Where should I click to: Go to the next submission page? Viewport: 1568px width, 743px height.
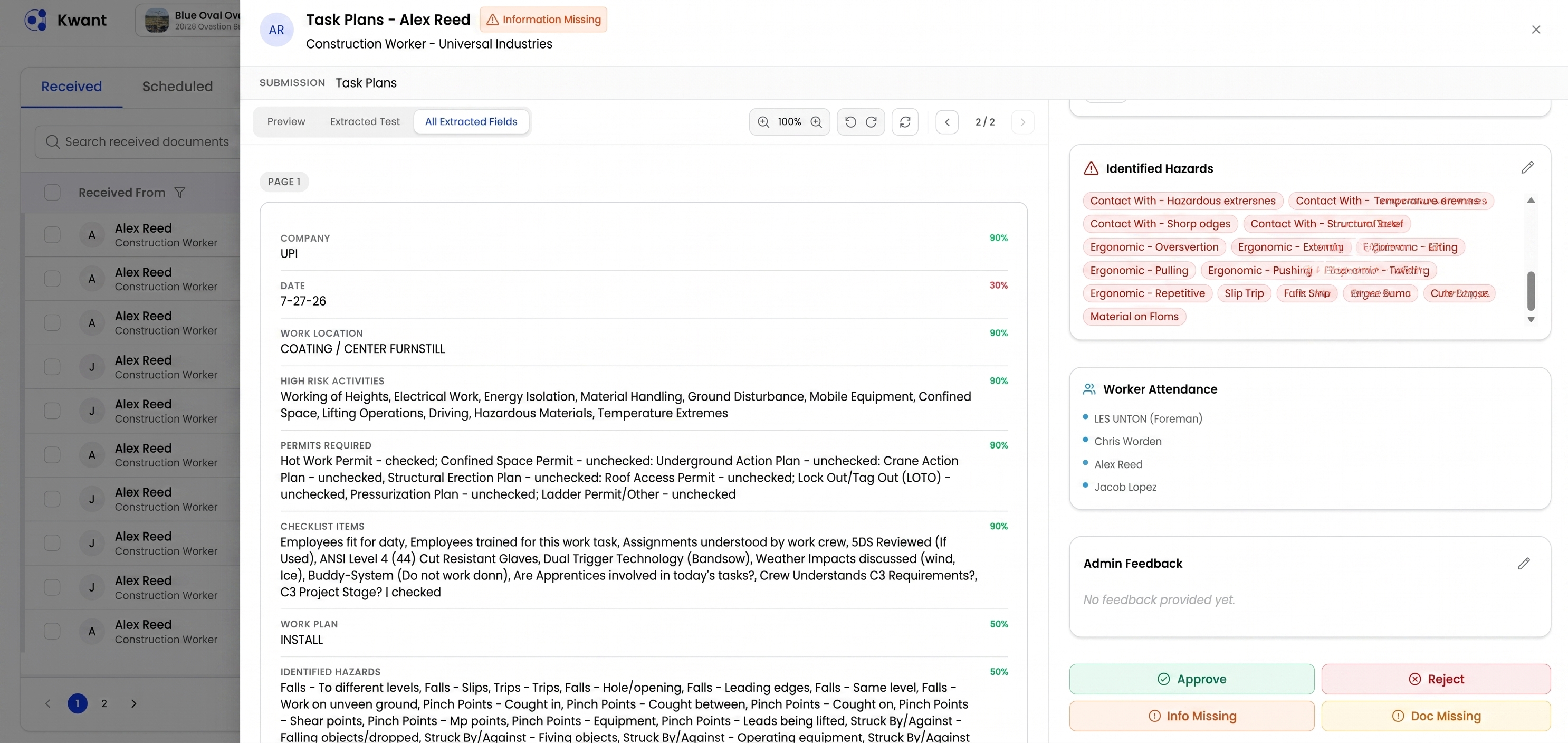pos(1022,122)
